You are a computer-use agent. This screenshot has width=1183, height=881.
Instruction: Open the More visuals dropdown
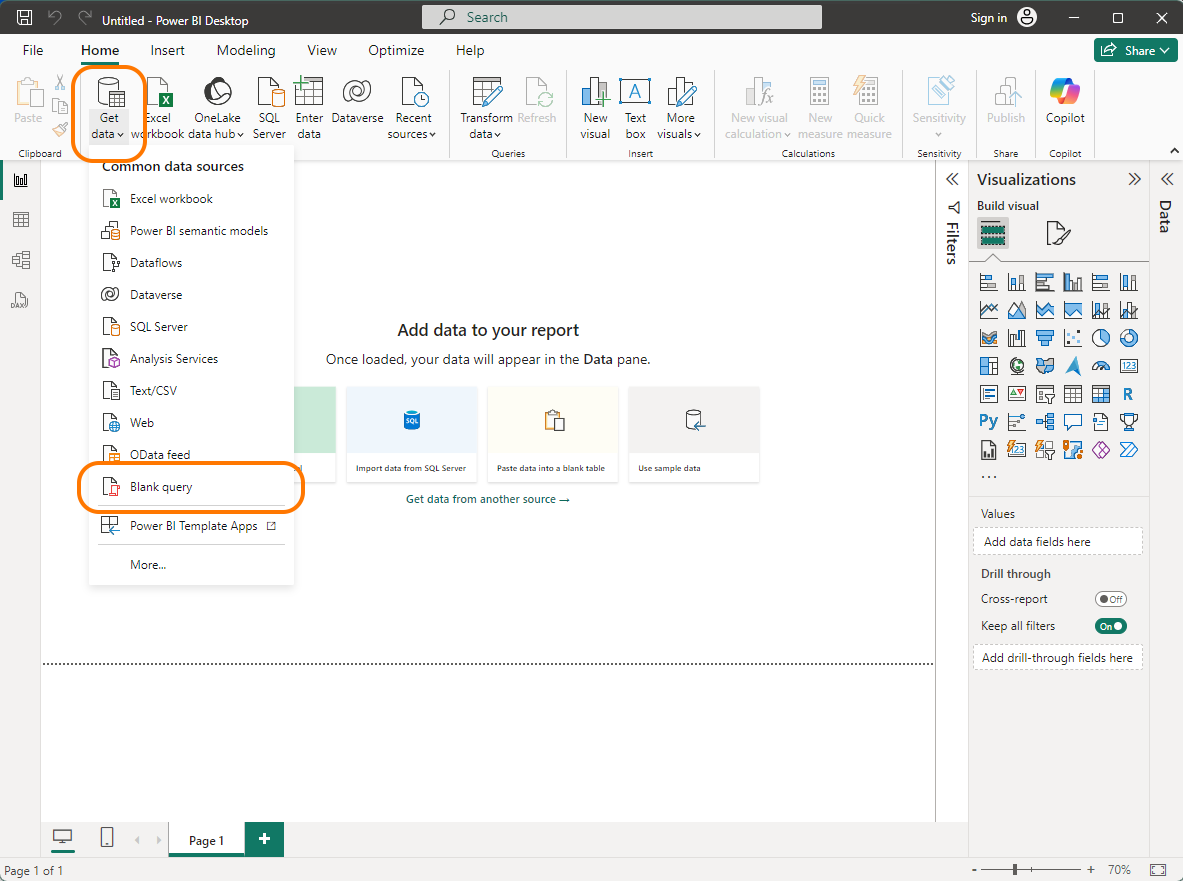click(x=680, y=107)
